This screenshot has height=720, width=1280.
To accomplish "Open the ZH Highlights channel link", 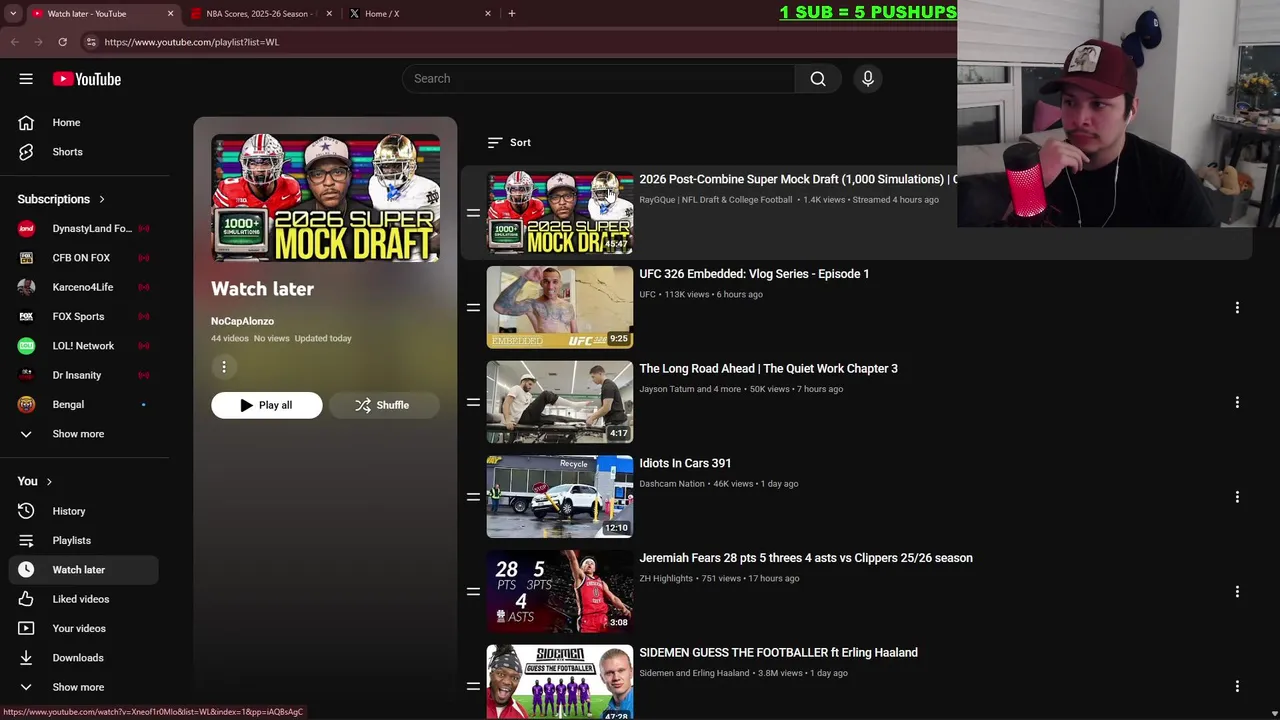I will pos(666,578).
